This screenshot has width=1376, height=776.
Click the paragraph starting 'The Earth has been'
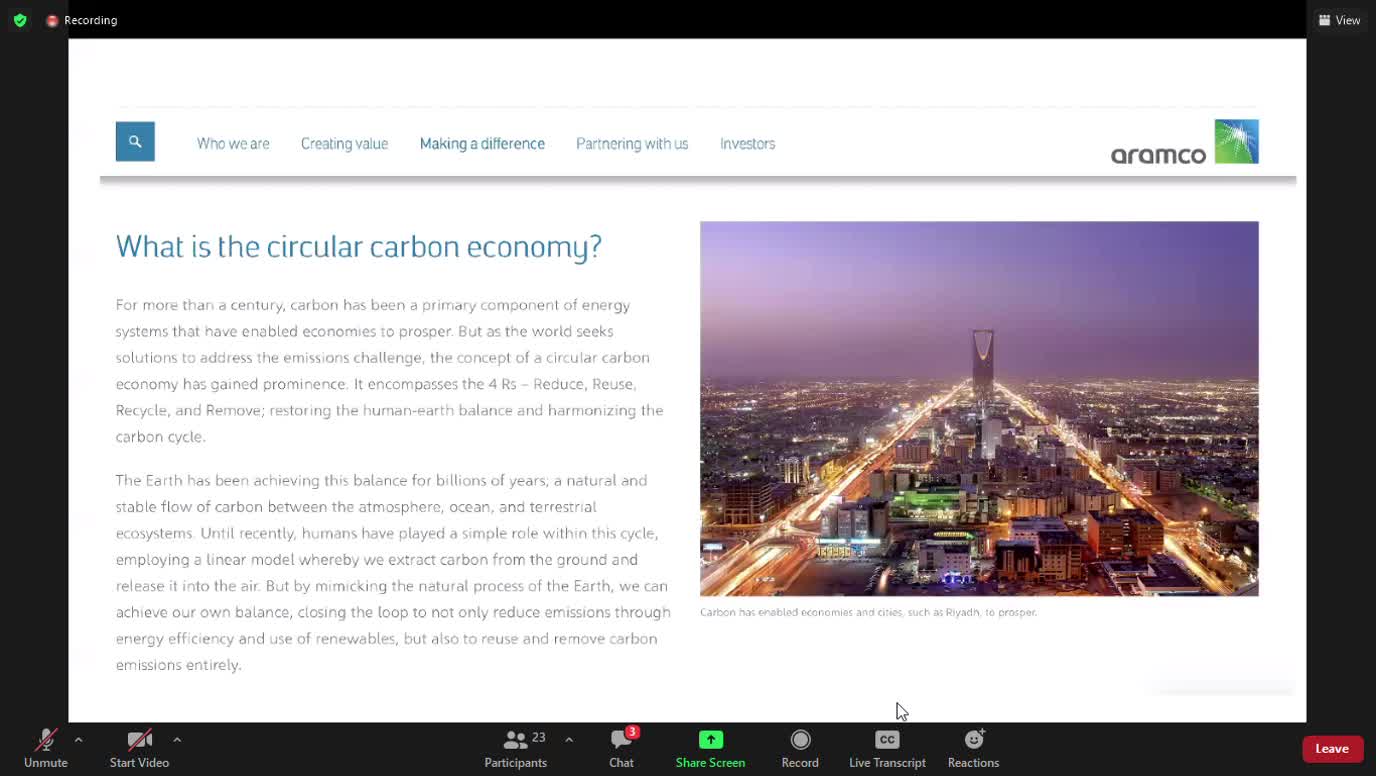(393, 572)
